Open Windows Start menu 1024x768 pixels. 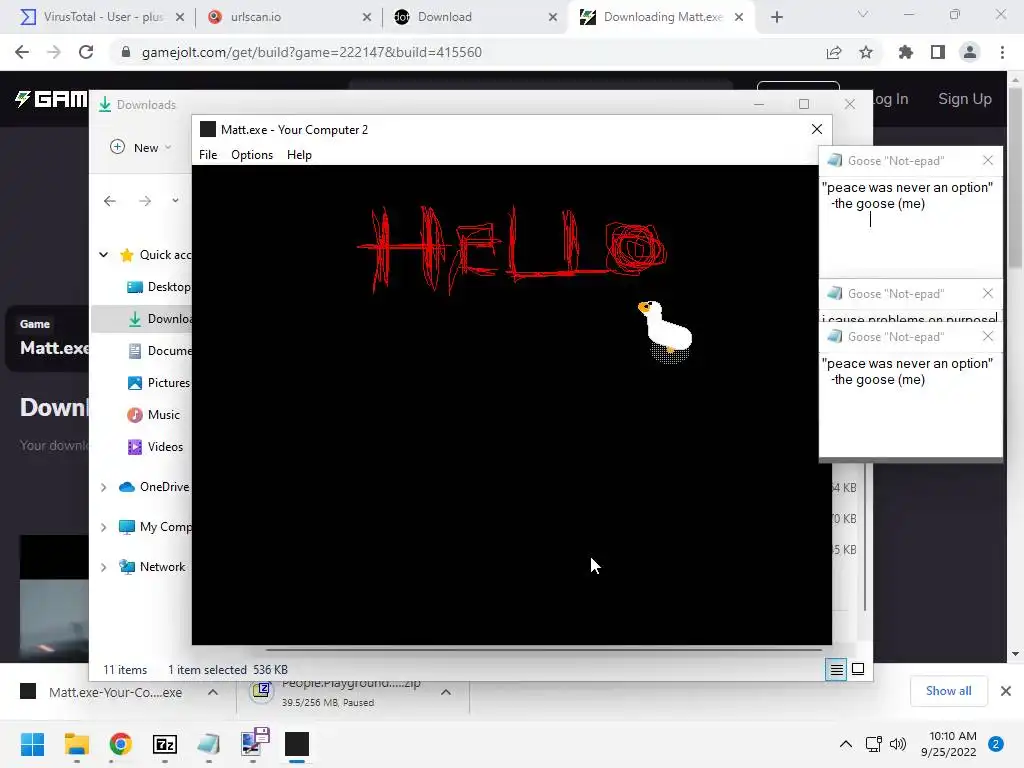coord(32,744)
